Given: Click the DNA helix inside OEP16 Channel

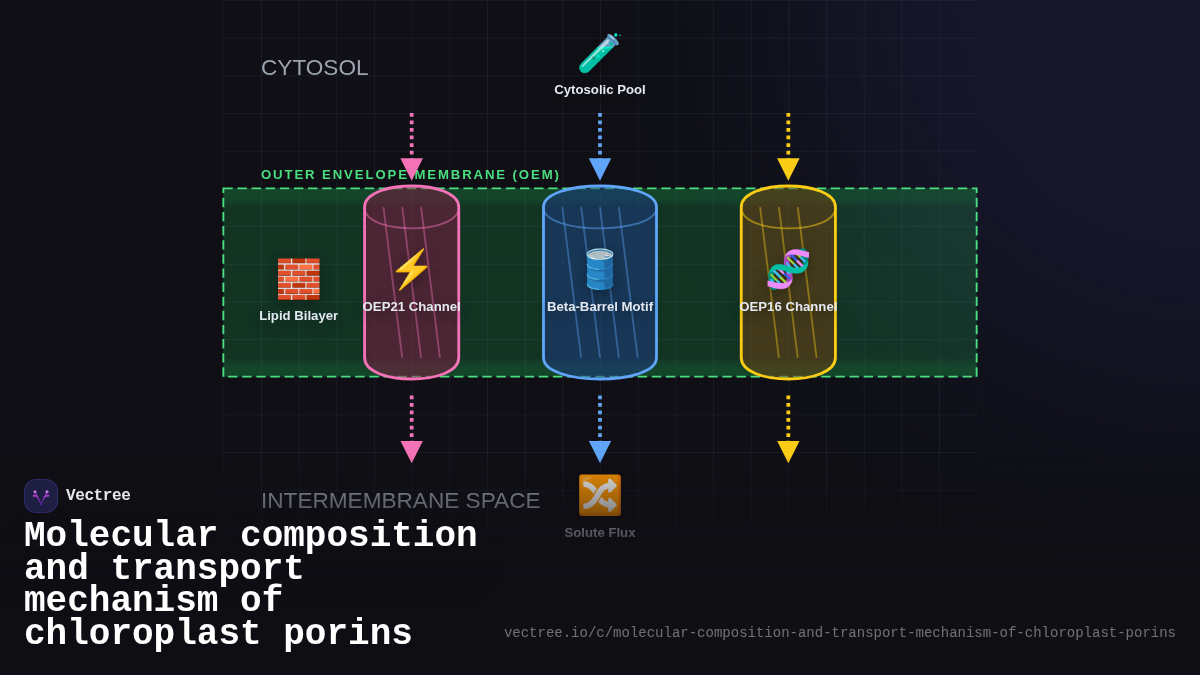Looking at the screenshot, I should [788, 268].
